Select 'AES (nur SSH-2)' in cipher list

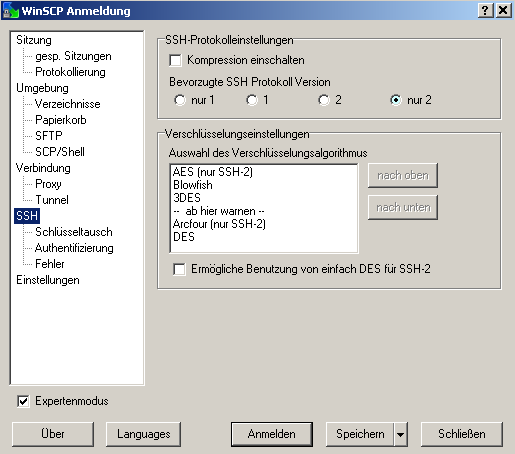[213, 172]
